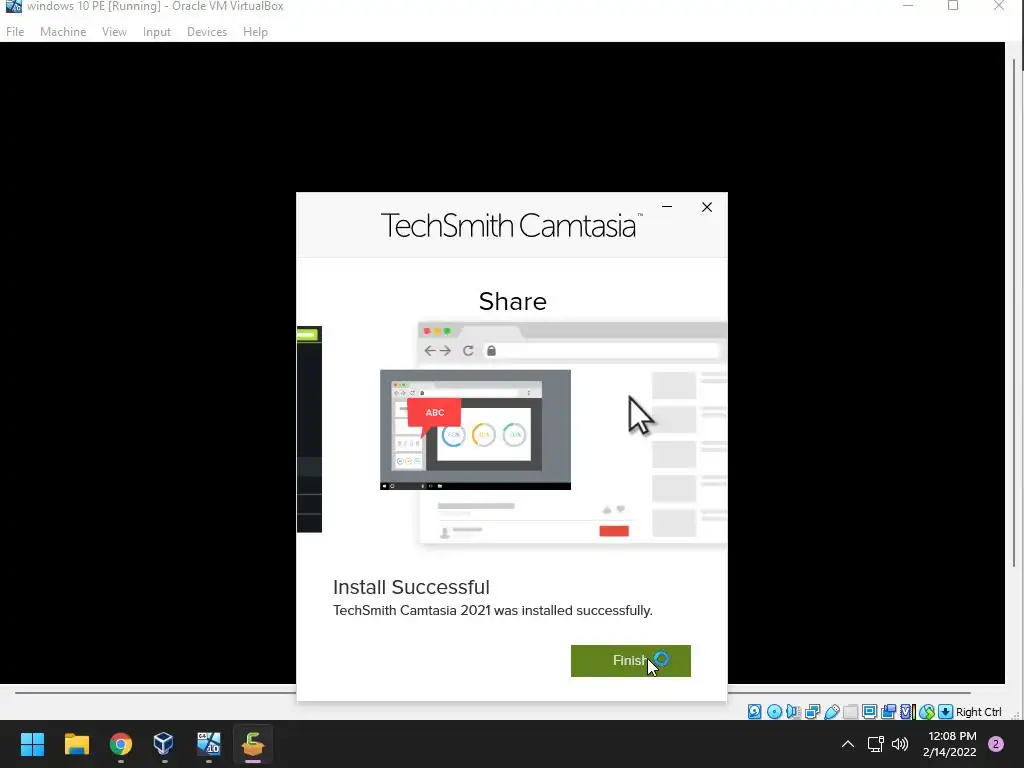
Task: Open Google Chrome from the taskbar
Action: tap(121, 744)
